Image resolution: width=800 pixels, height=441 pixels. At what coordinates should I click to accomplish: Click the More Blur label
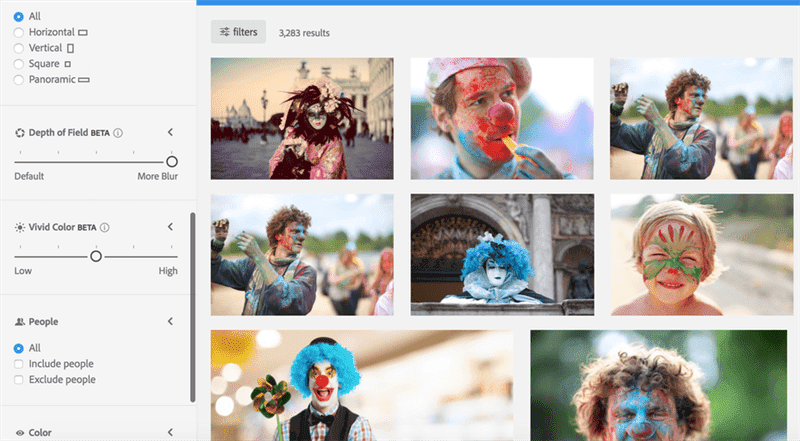click(x=157, y=176)
